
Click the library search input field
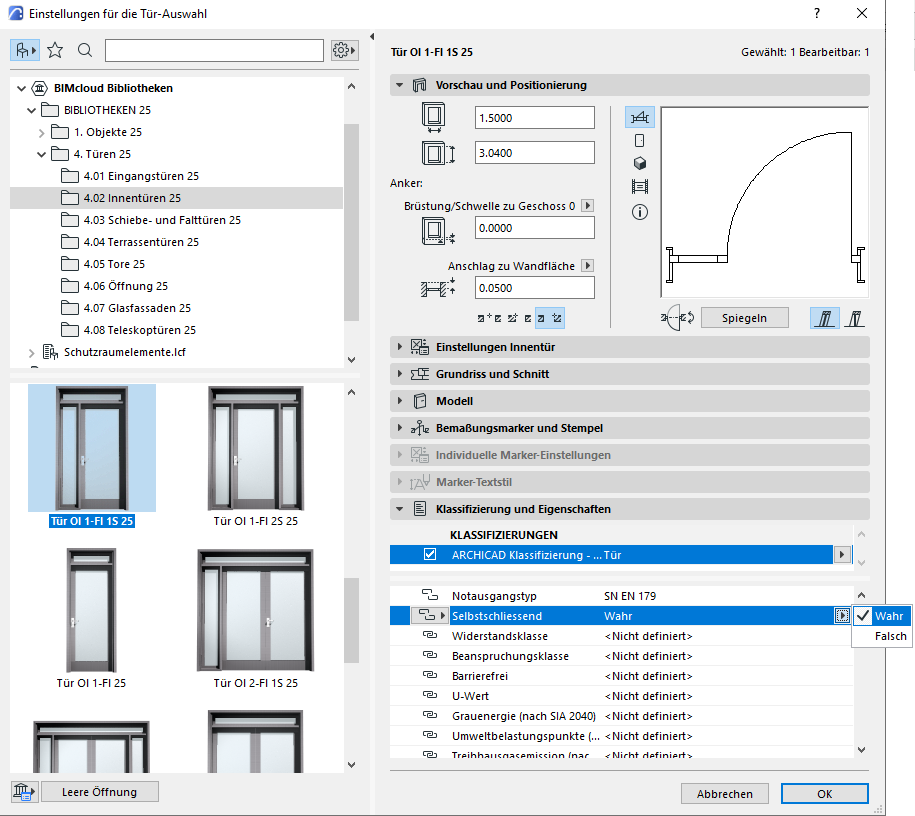click(x=214, y=51)
